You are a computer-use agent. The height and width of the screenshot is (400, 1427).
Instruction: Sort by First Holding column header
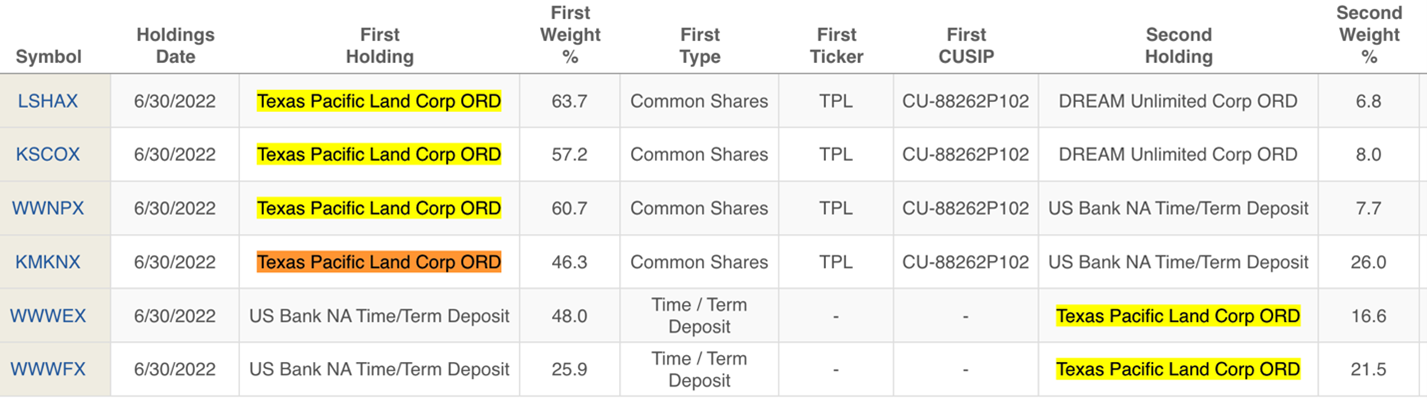379,46
